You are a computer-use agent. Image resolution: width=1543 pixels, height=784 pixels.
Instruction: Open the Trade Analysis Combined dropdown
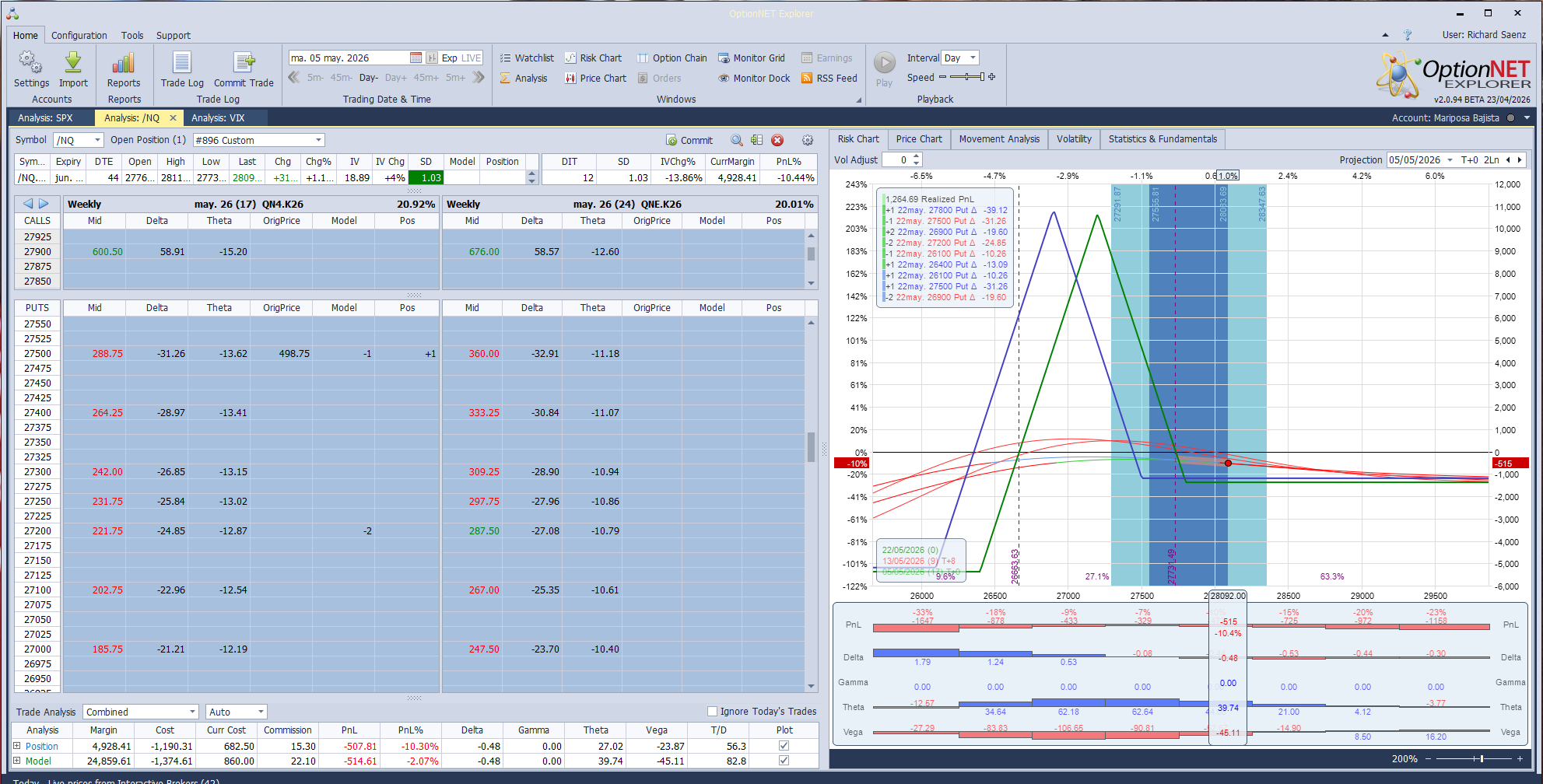192,712
